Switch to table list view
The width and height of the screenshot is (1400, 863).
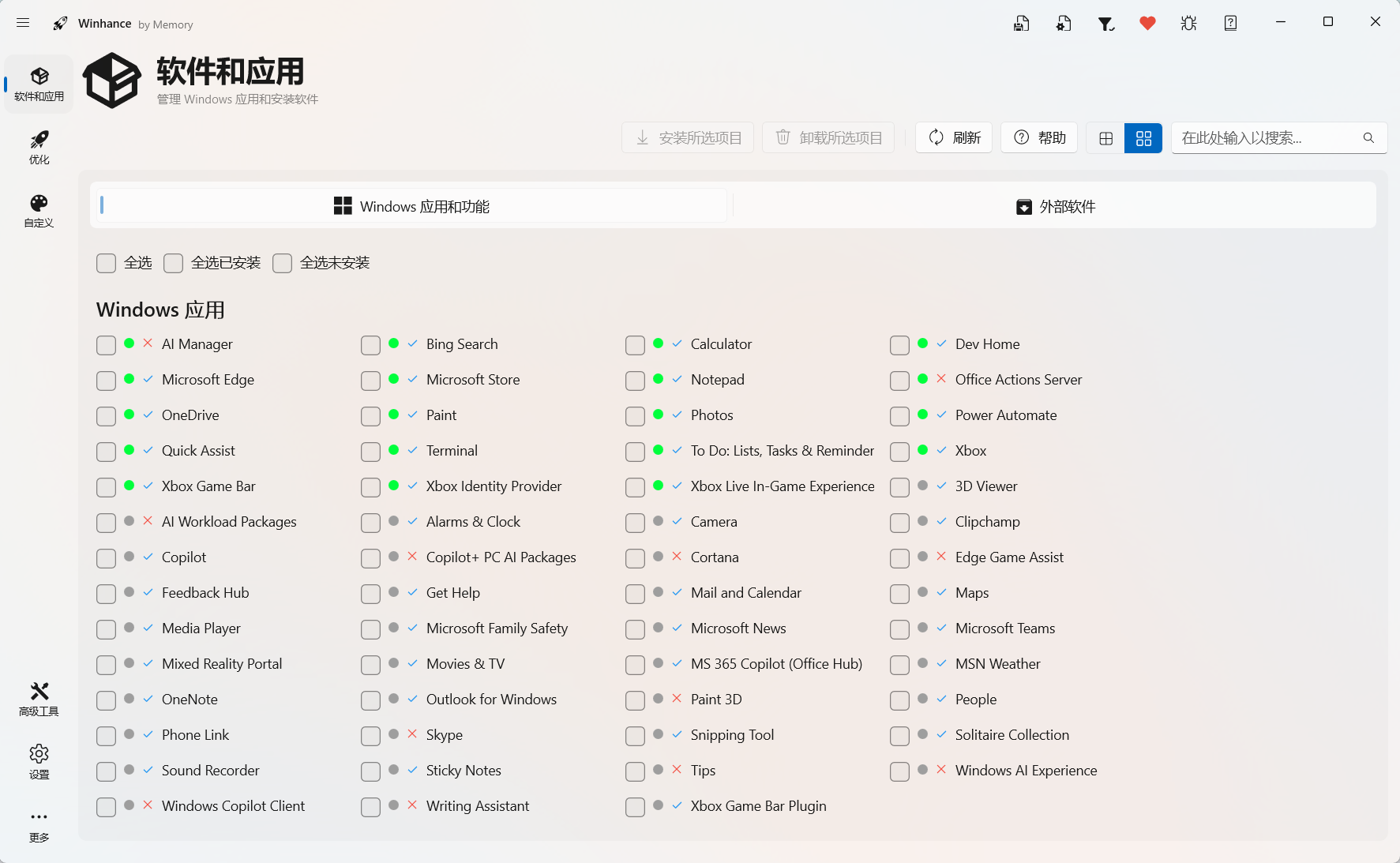pos(1105,138)
